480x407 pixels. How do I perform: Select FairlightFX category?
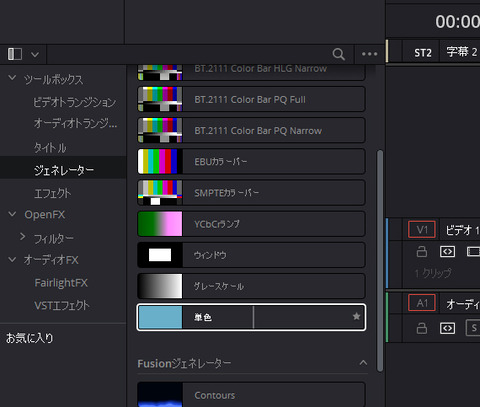click(61, 283)
